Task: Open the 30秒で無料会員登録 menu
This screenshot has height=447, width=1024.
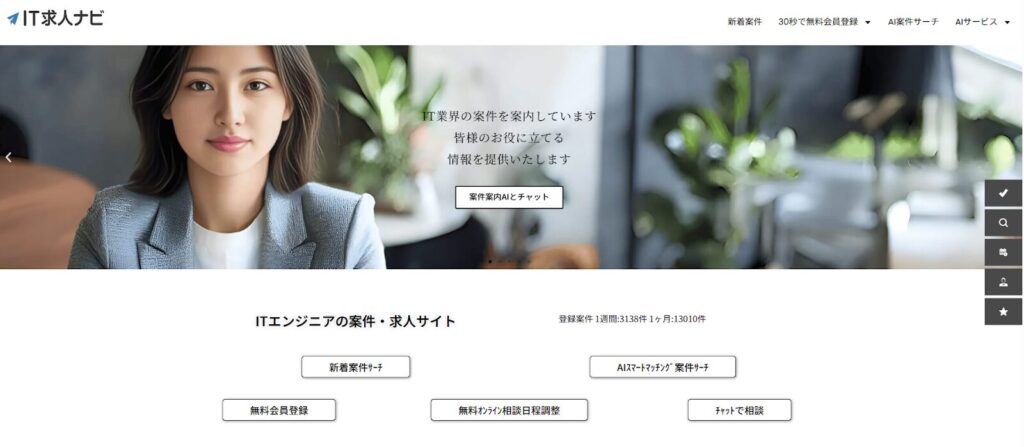Action: (818, 22)
